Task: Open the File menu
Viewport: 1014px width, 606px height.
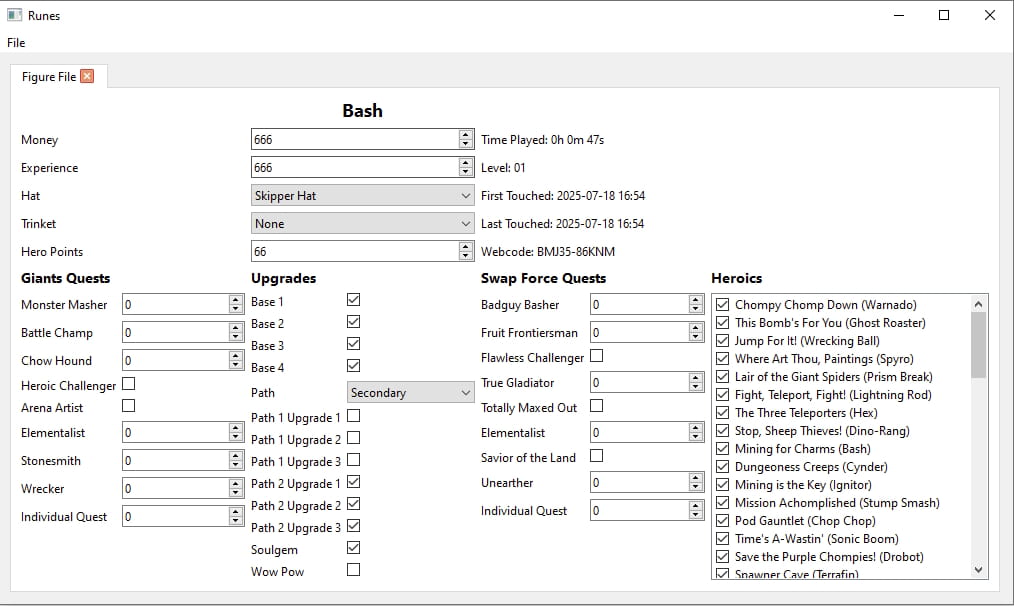Action: pyautogui.click(x=16, y=43)
